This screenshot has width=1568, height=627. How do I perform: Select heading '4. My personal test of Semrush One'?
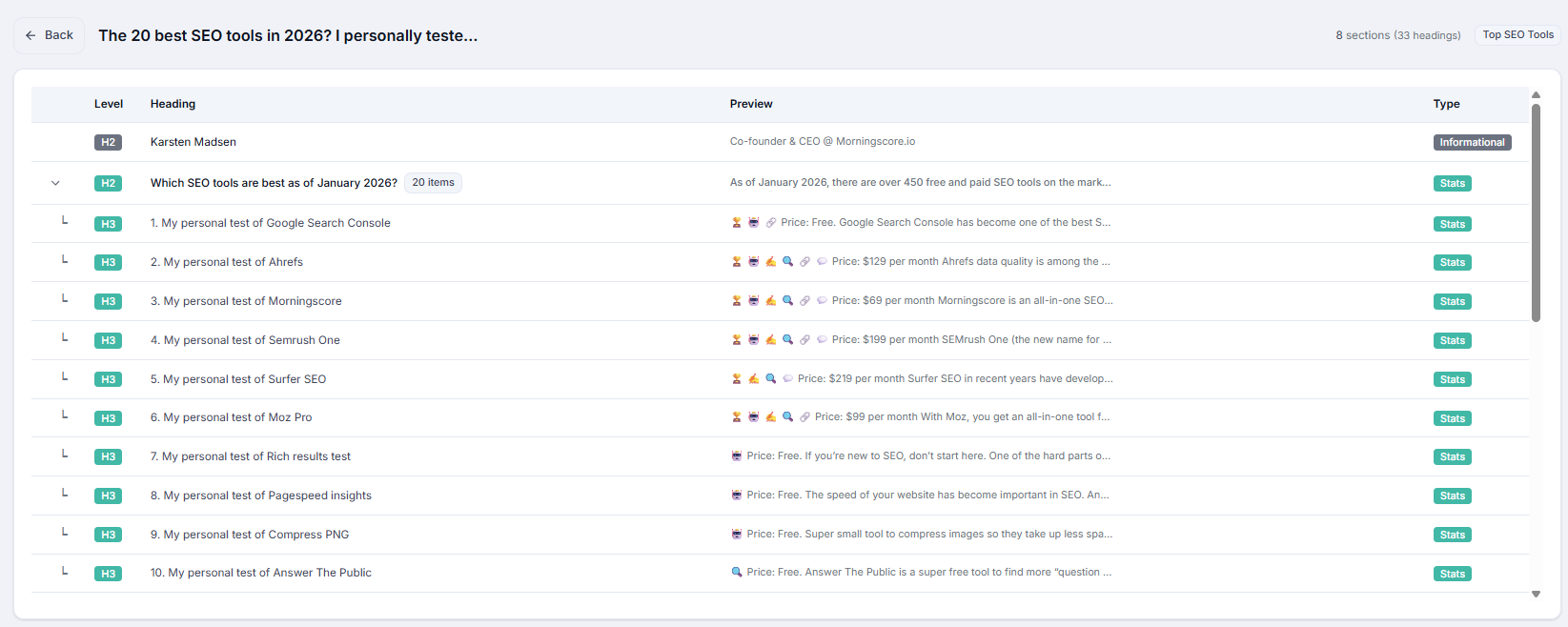[245, 340]
